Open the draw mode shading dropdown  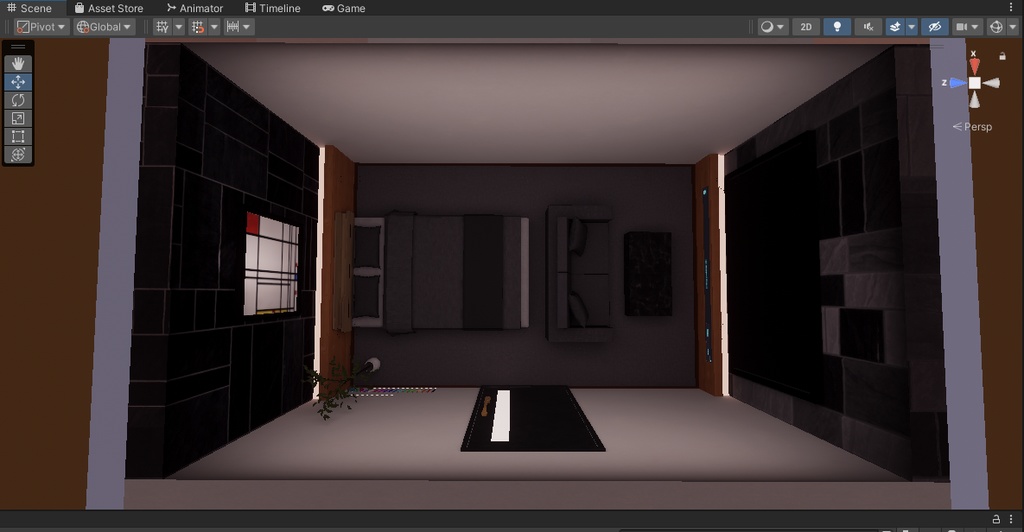tap(772, 27)
